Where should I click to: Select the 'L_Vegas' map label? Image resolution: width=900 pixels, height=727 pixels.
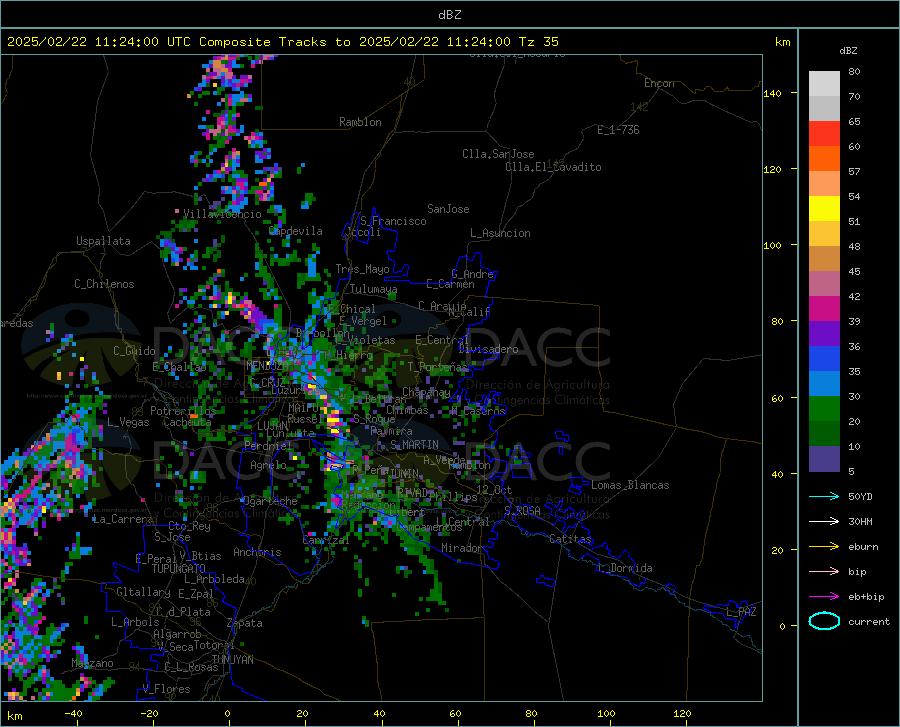(128, 422)
